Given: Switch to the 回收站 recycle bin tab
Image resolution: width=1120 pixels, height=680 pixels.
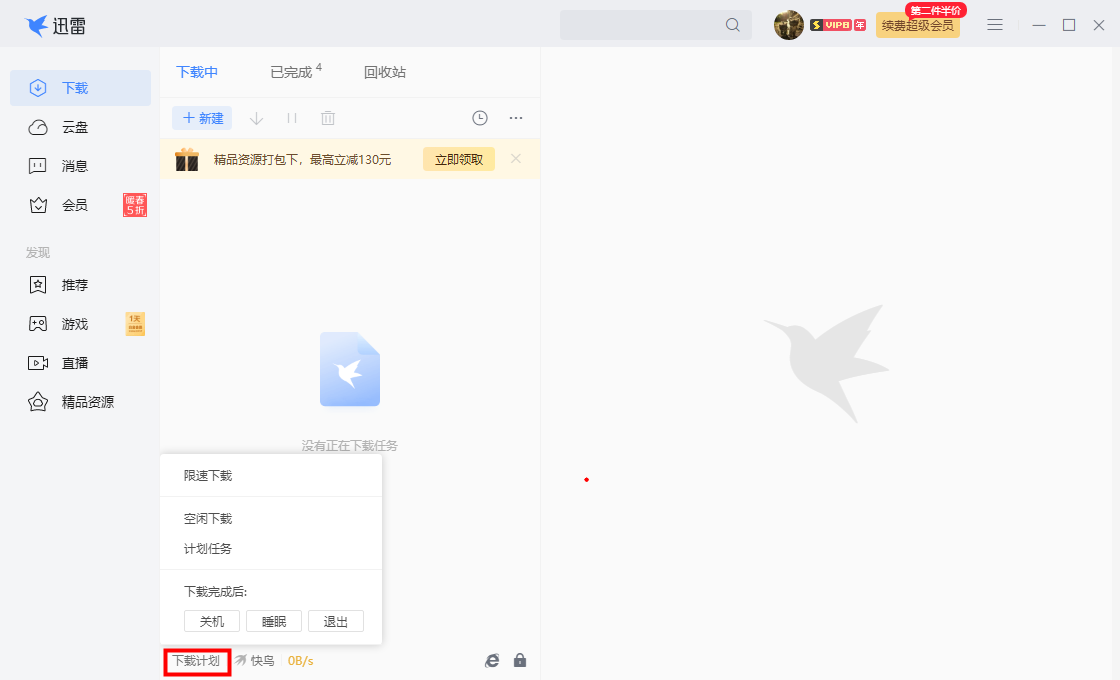Looking at the screenshot, I should (x=384, y=71).
